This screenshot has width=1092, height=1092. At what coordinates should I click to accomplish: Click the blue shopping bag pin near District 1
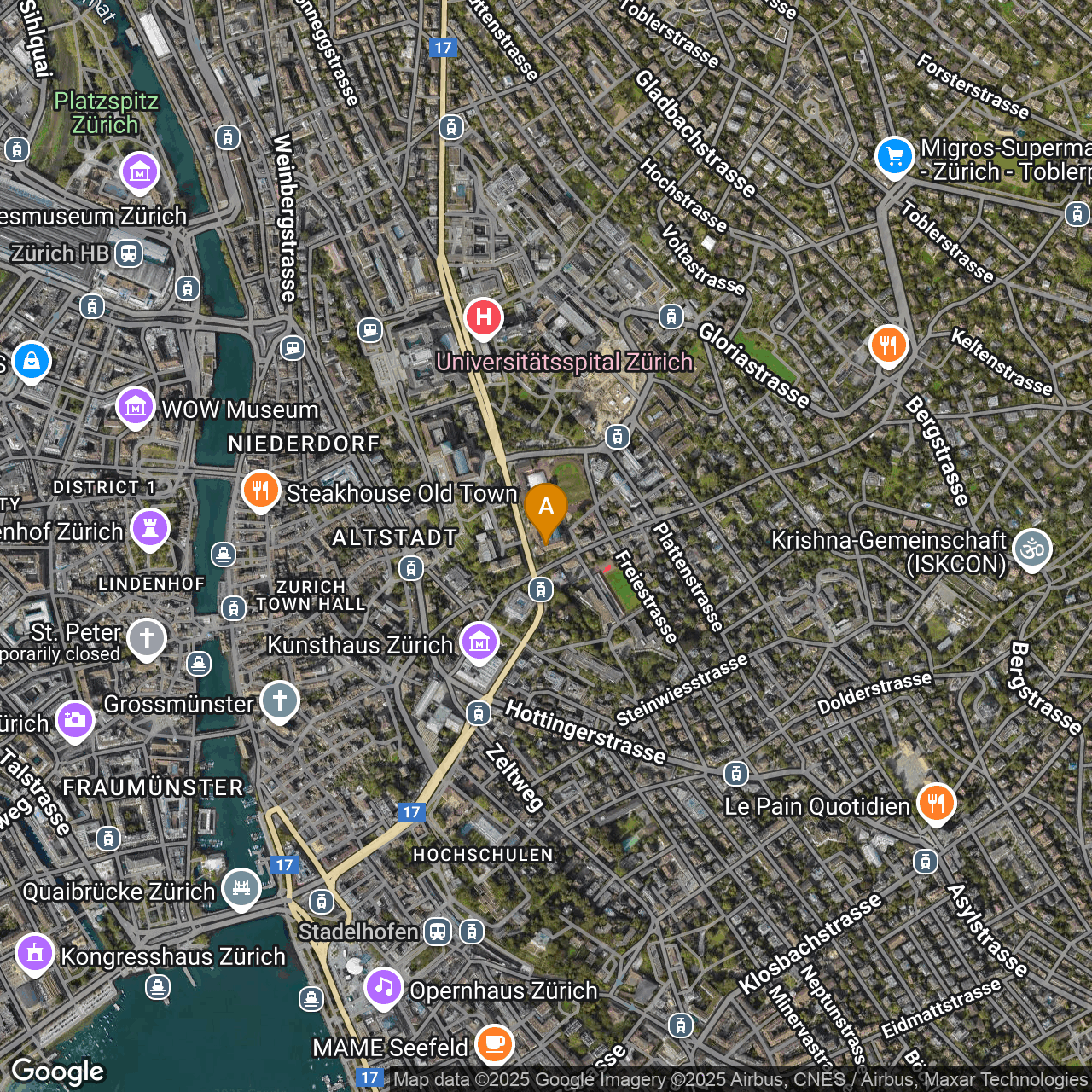point(32,363)
